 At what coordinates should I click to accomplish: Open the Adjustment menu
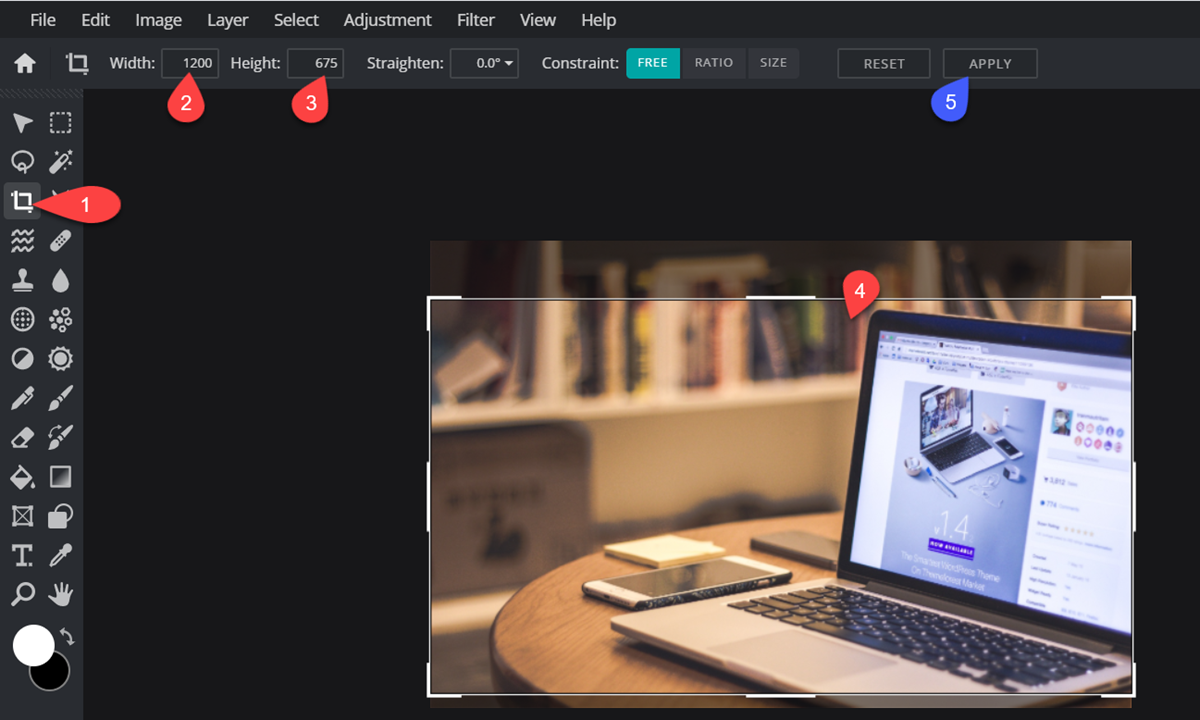click(x=387, y=20)
